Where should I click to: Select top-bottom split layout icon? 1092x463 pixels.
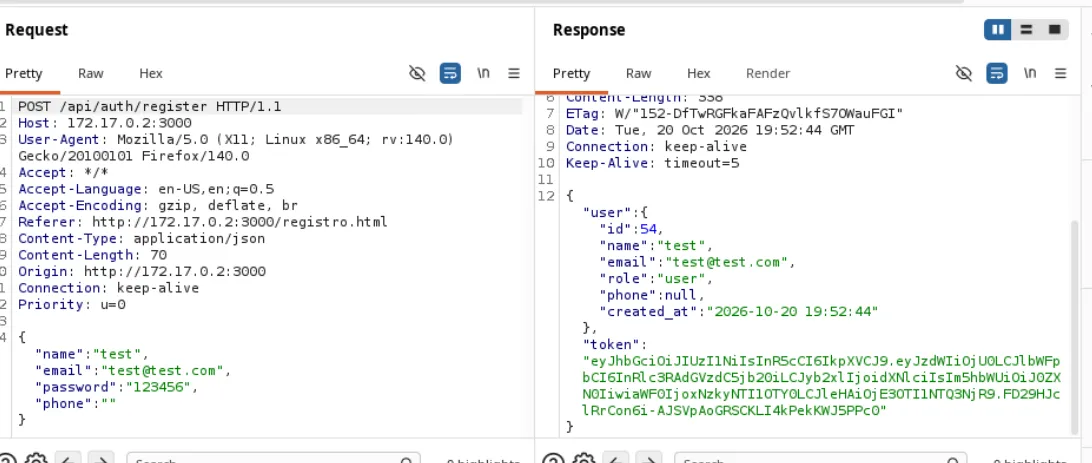tap(1026, 30)
